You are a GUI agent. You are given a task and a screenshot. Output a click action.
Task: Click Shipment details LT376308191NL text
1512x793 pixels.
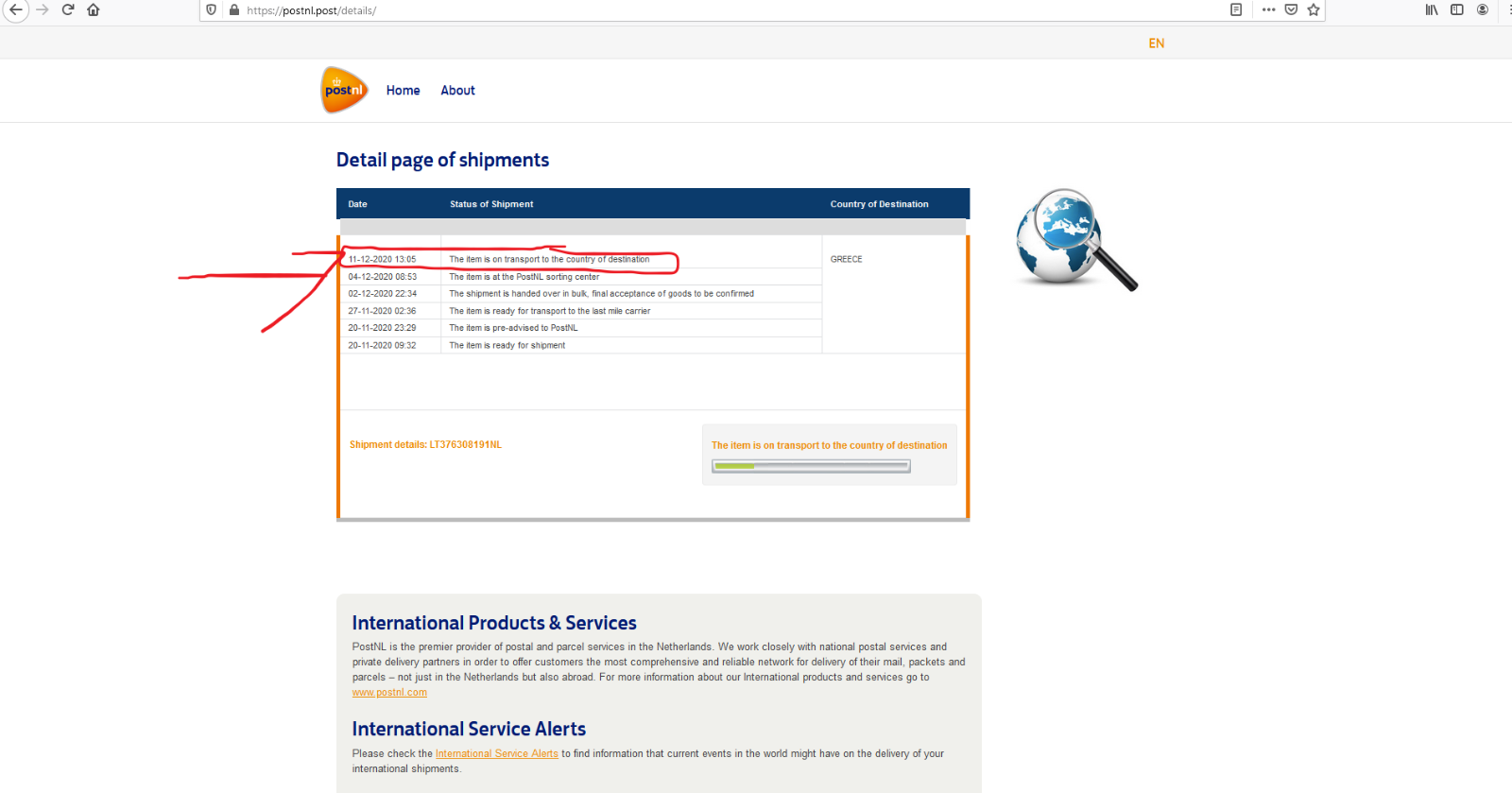(425, 445)
